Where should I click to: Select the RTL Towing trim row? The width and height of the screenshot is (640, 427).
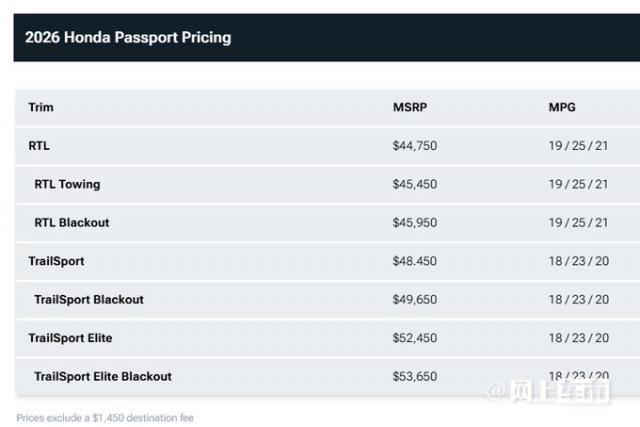(x=67, y=184)
